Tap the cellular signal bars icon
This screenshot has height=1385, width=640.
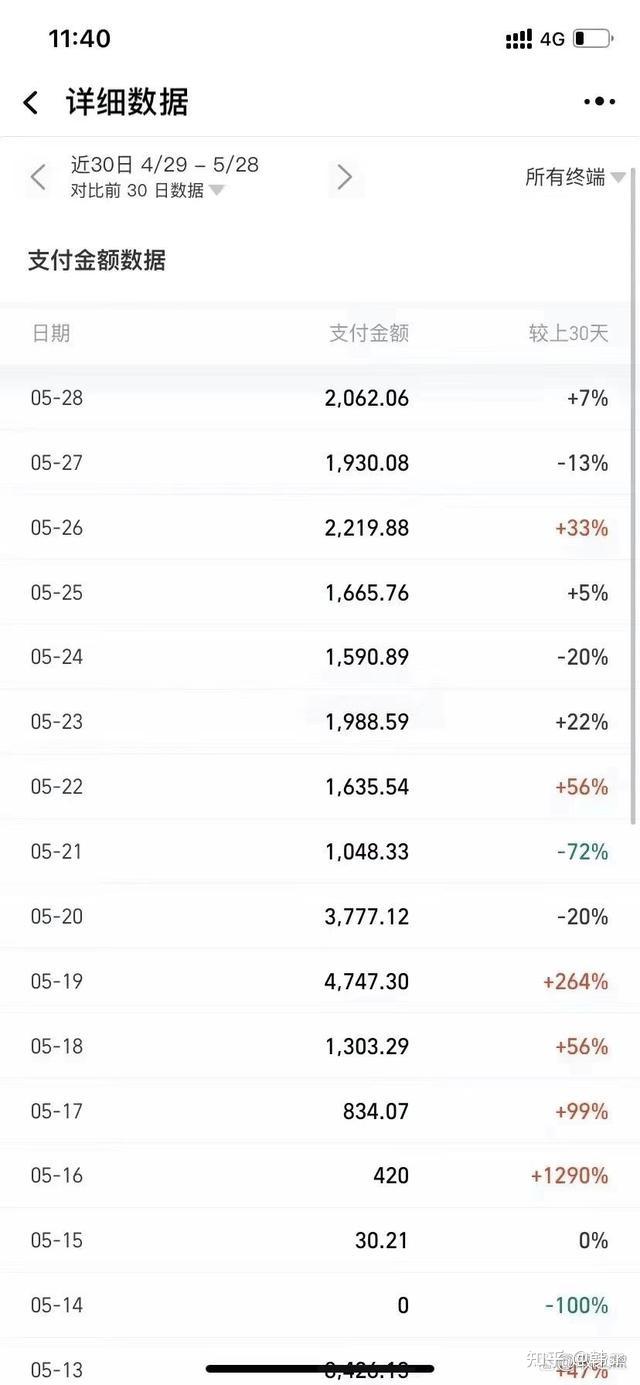(x=519, y=39)
